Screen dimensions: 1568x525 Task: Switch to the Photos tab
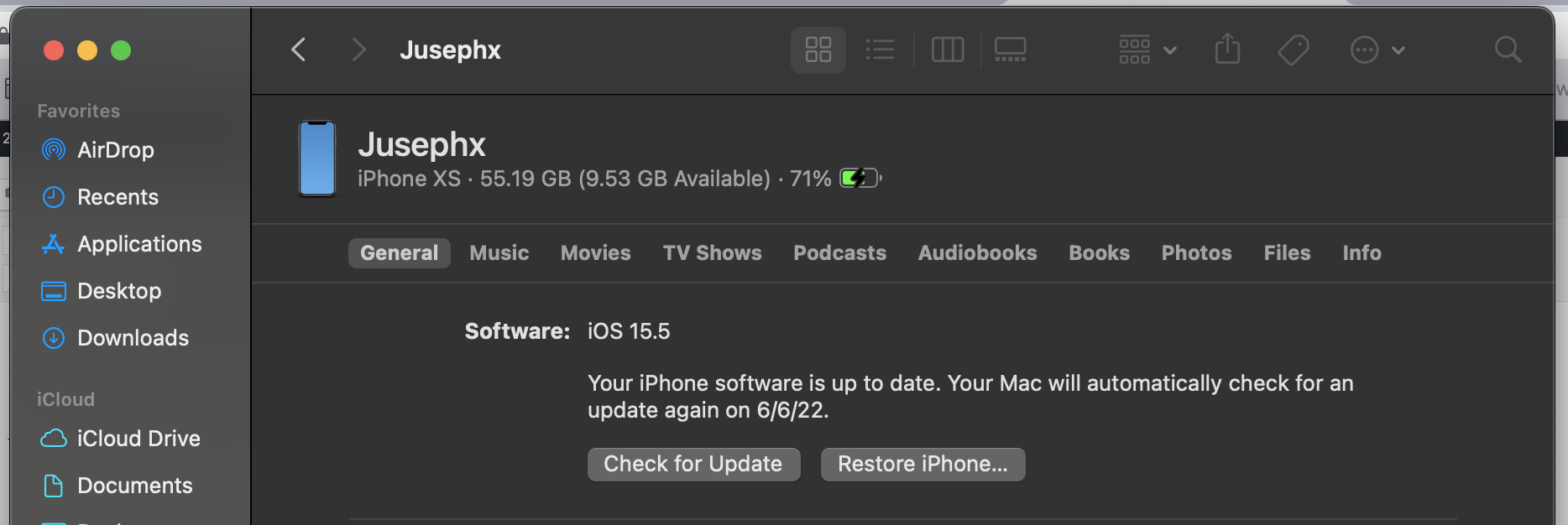[x=1196, y=253]
